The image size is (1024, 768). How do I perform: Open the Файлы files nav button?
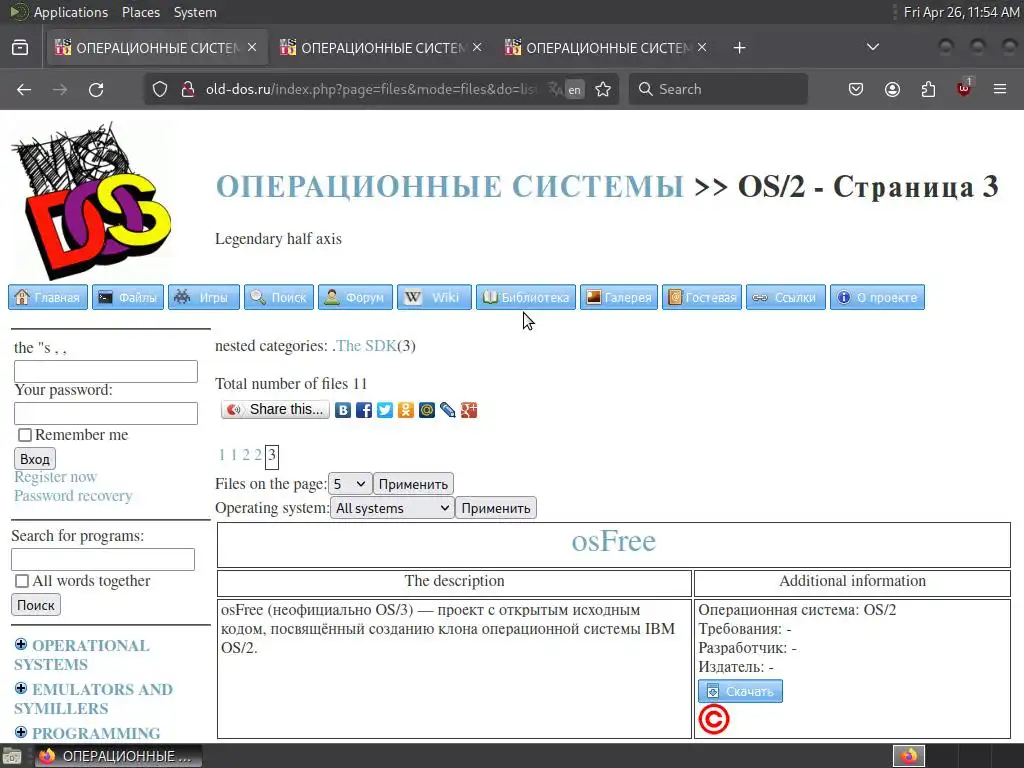(x=128, y=297)
